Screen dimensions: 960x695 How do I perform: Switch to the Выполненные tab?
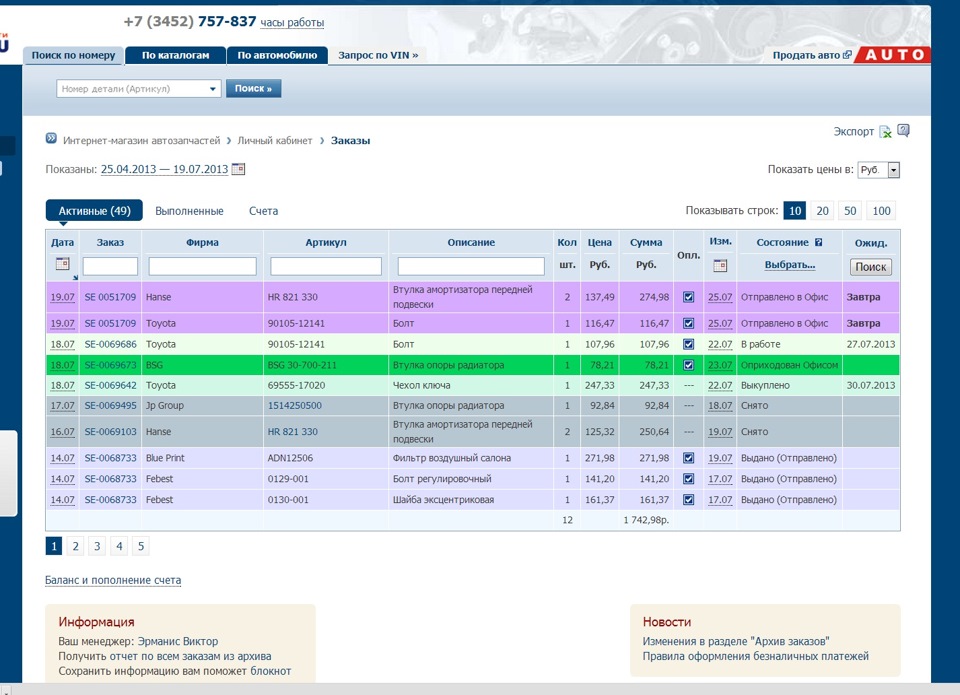(x=189, y=211)
